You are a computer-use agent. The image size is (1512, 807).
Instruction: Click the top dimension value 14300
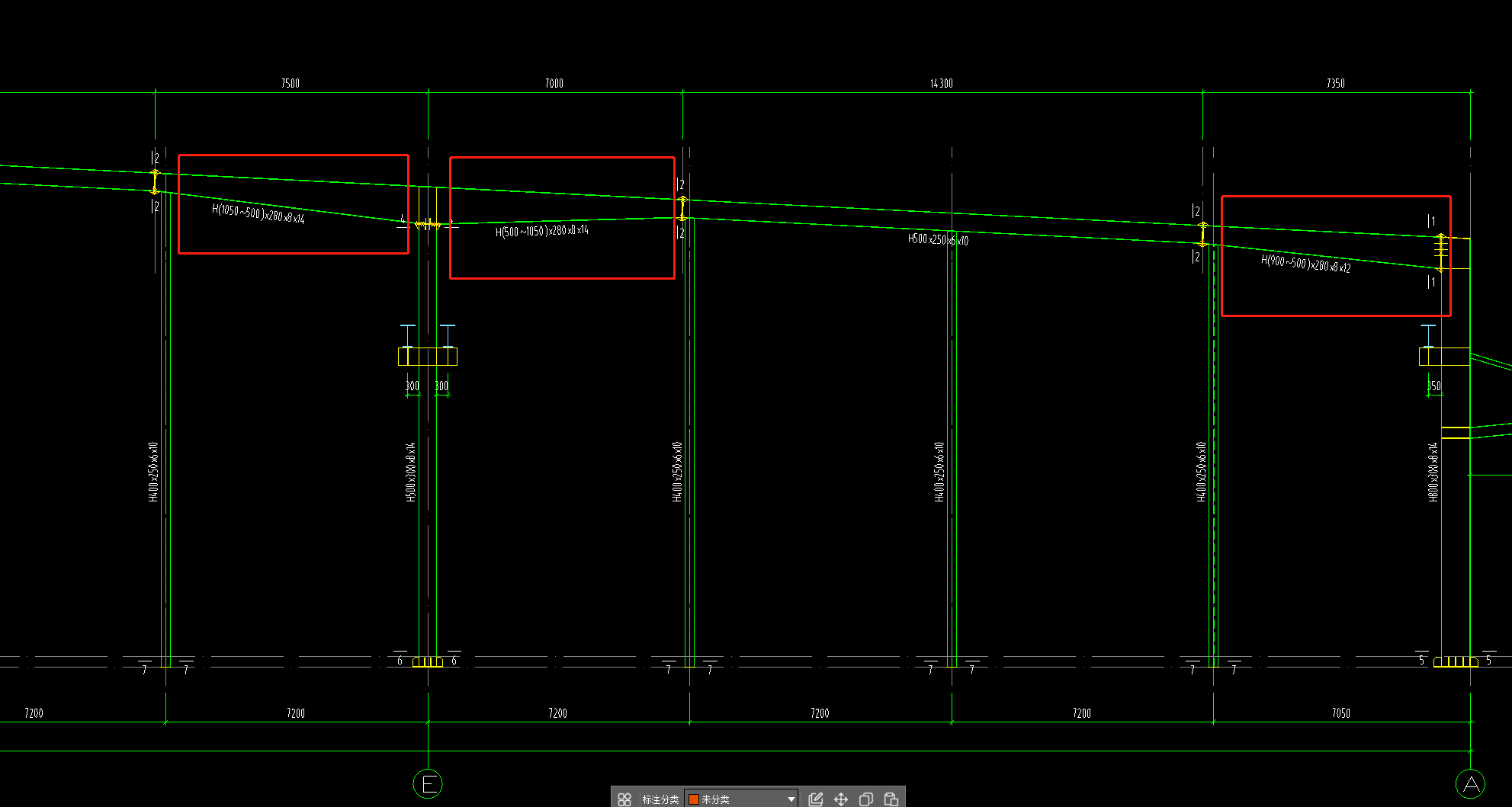coord(942,83)
